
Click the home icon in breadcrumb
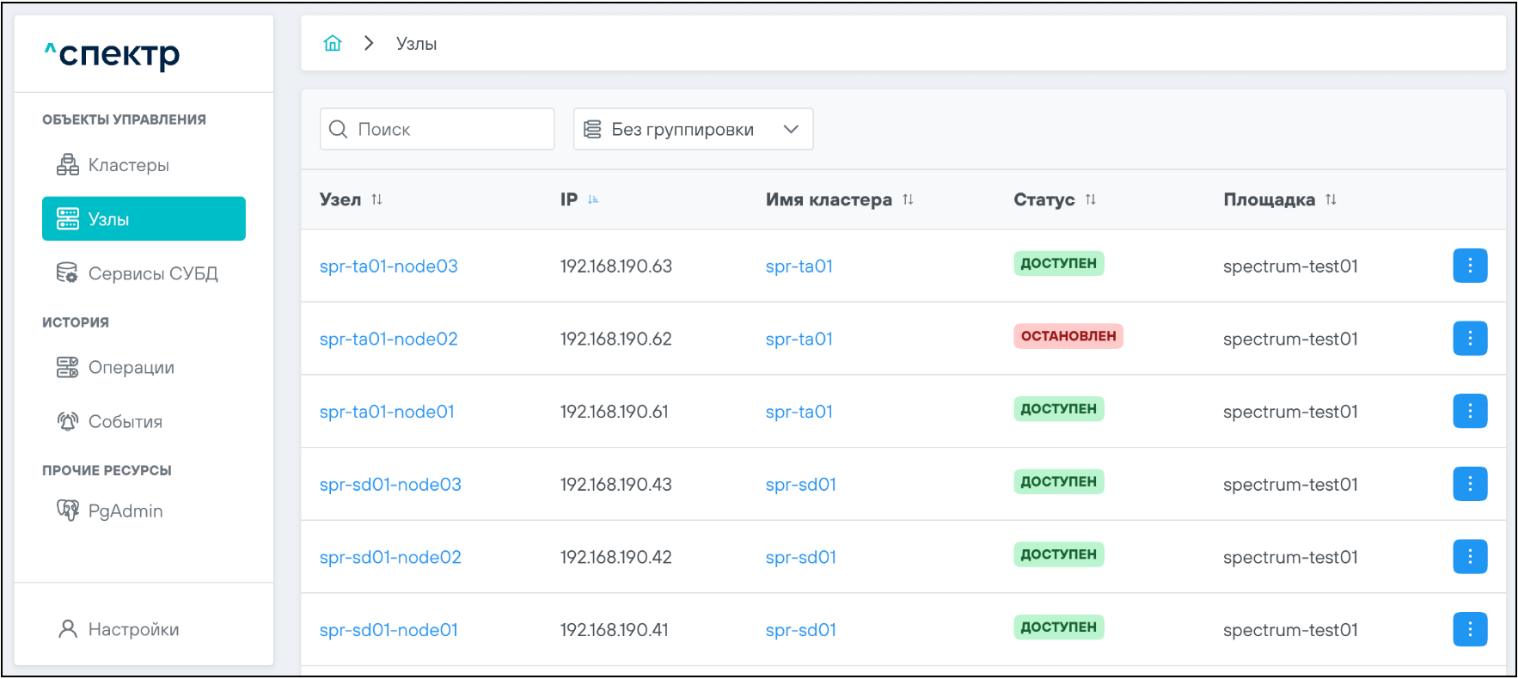(x=333, y=44)
